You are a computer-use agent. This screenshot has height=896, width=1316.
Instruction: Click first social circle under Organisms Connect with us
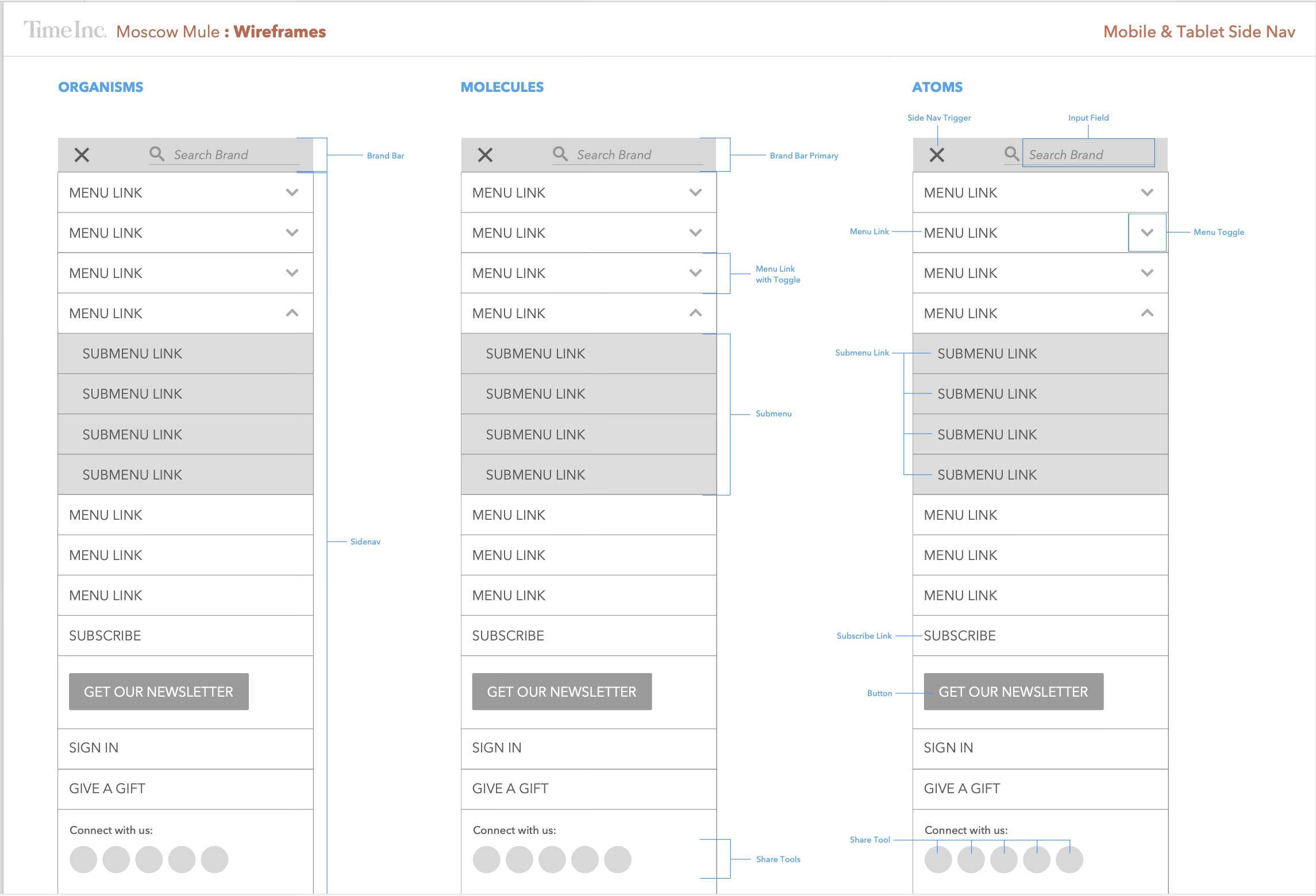pos(83,859)
